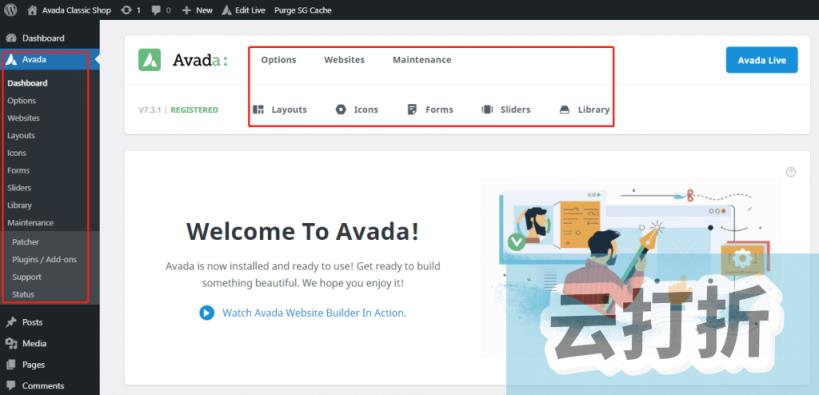Open Options in the Avada sidebar submenu
This screenshot has height=395, width=819.
pos(21,100)
